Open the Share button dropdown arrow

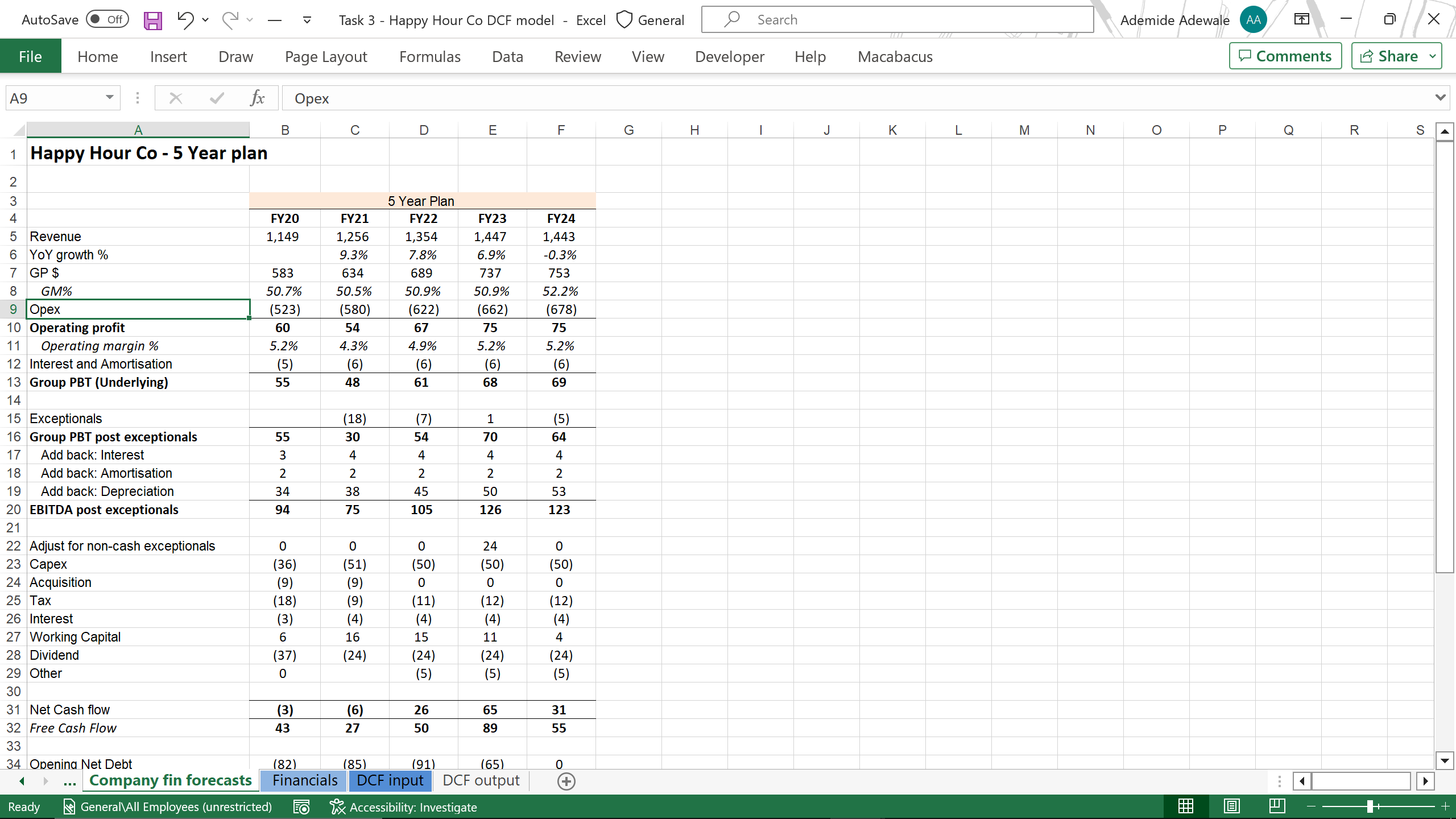(1433, 56)
